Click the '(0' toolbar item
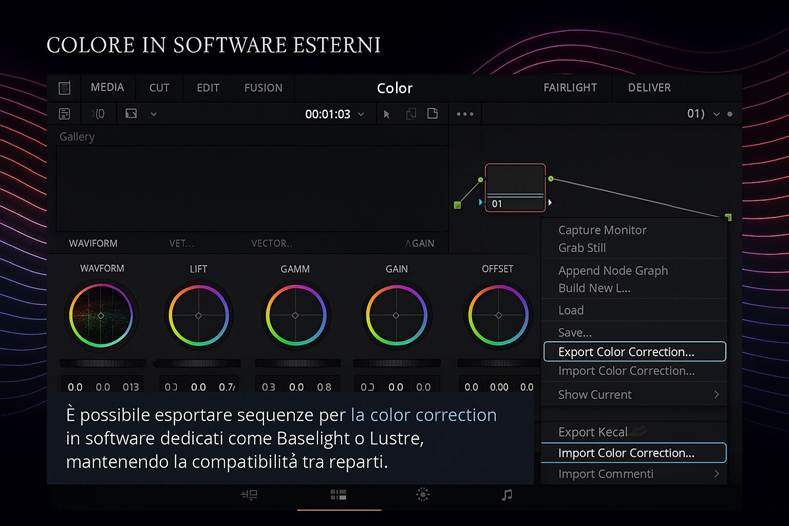This screenshot has height=526, width=789. point(100,114)
